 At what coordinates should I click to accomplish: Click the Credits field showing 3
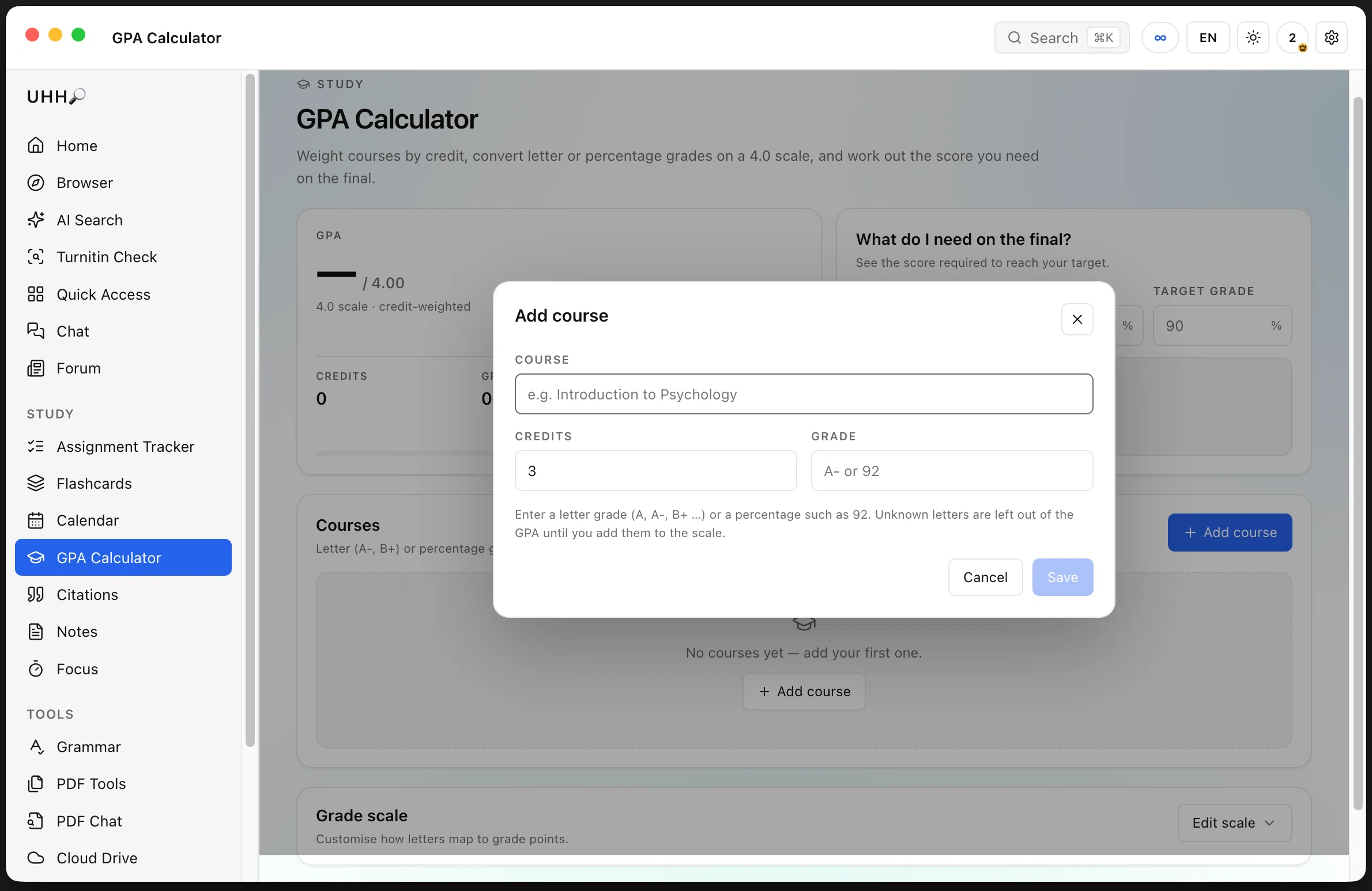click(656, 471)
